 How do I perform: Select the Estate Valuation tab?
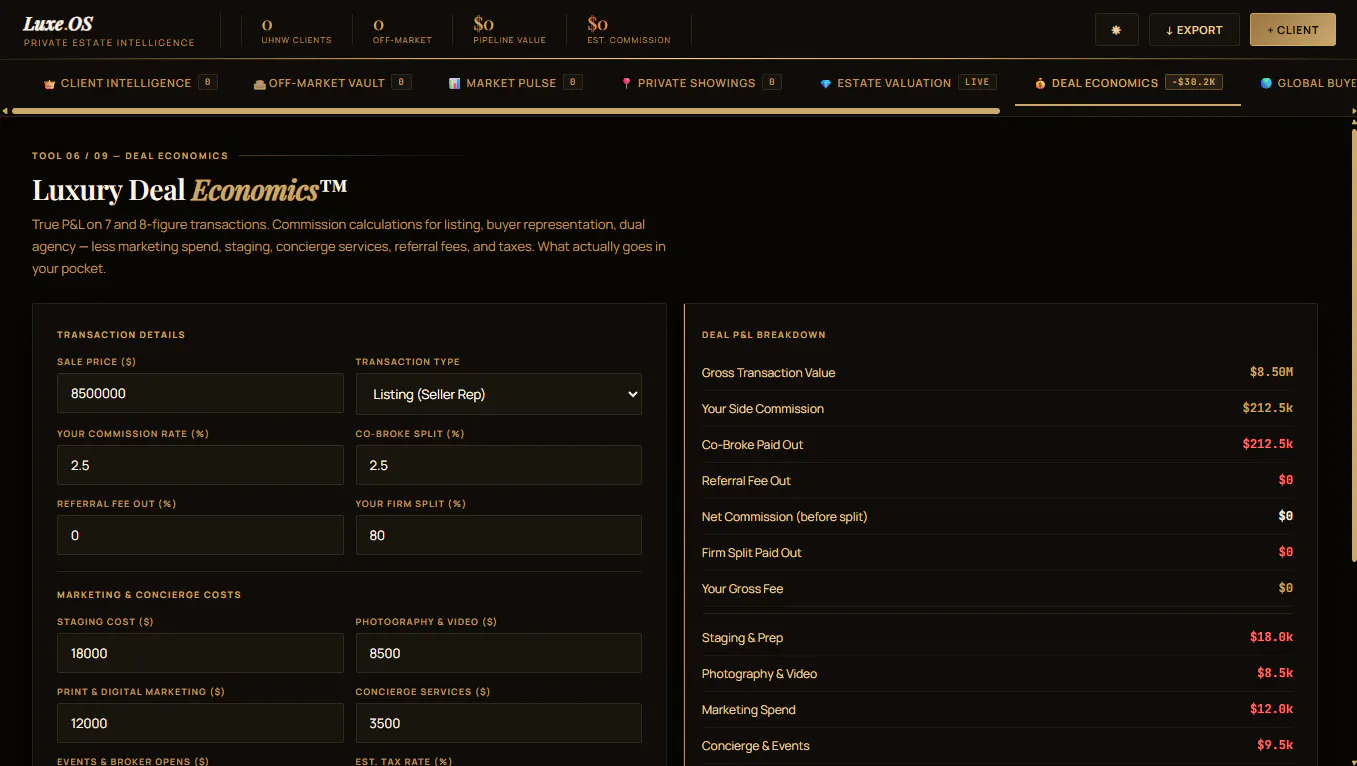pos(908,83)
